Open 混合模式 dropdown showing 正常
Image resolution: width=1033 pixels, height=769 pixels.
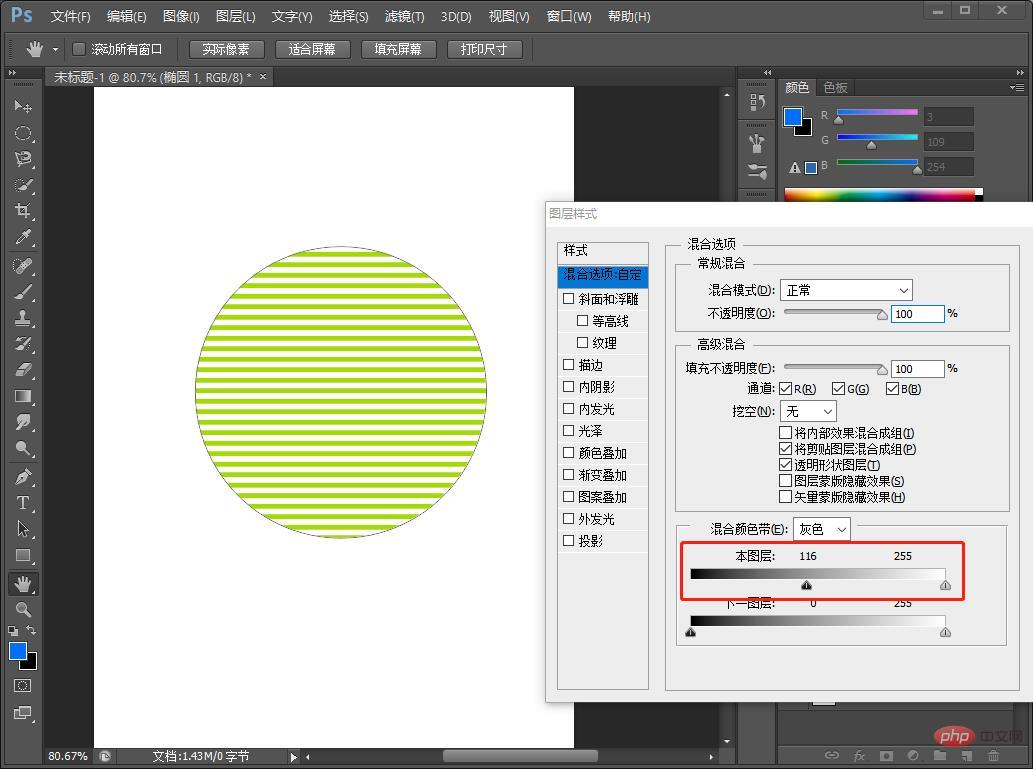846,290
